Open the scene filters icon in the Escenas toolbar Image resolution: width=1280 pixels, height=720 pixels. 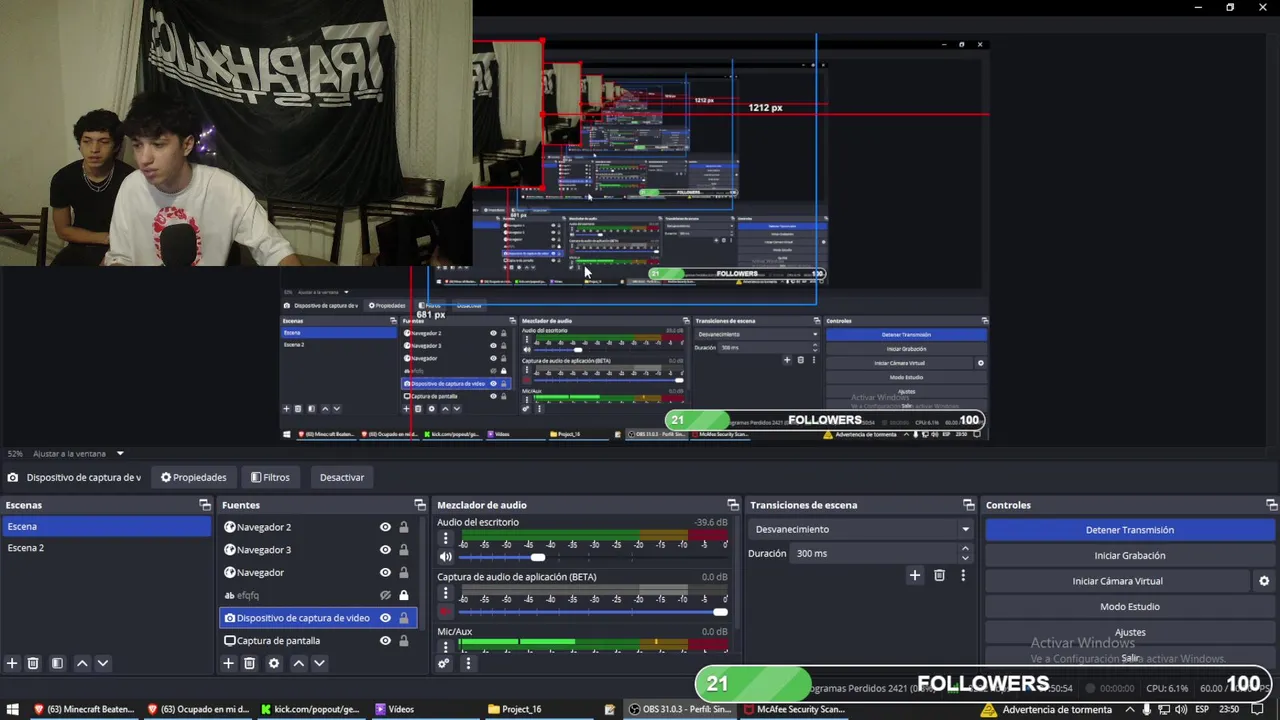[x=57, y=663]
